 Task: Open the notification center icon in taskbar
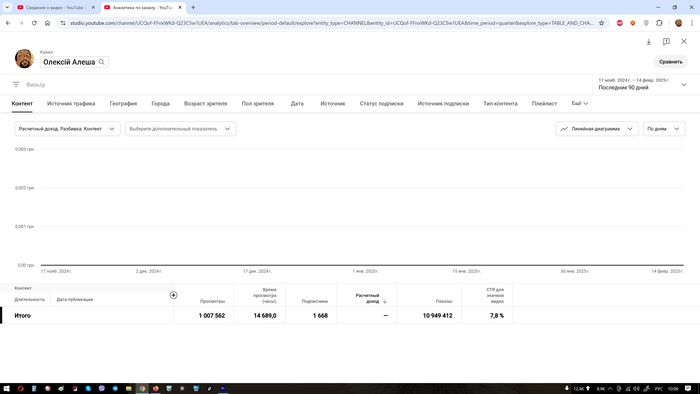tap(688, 389)
